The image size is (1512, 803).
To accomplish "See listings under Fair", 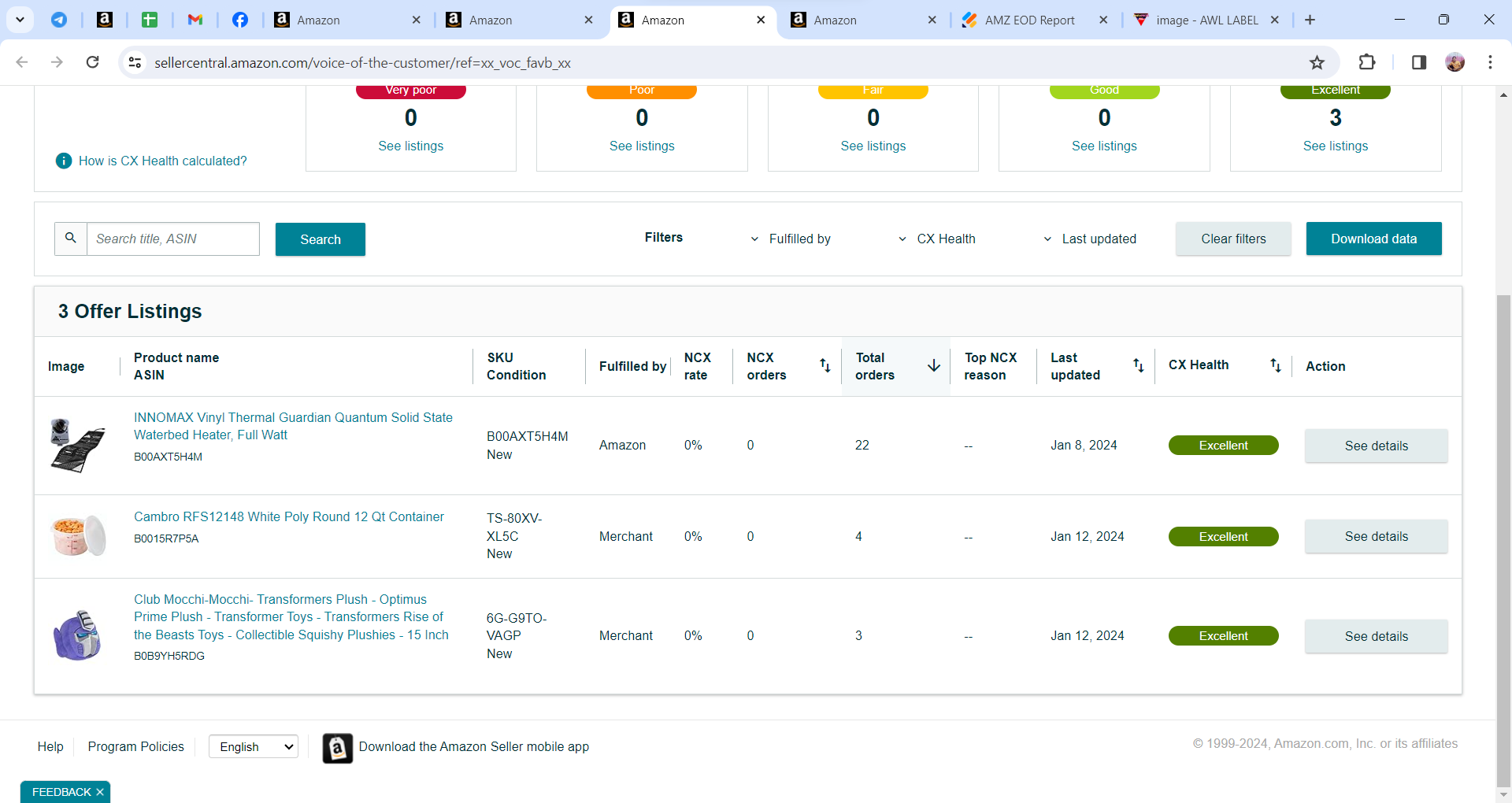I will 873,146.
